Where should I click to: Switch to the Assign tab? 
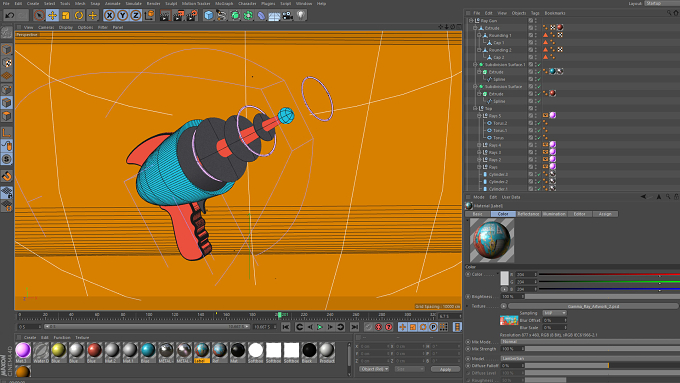605,214
